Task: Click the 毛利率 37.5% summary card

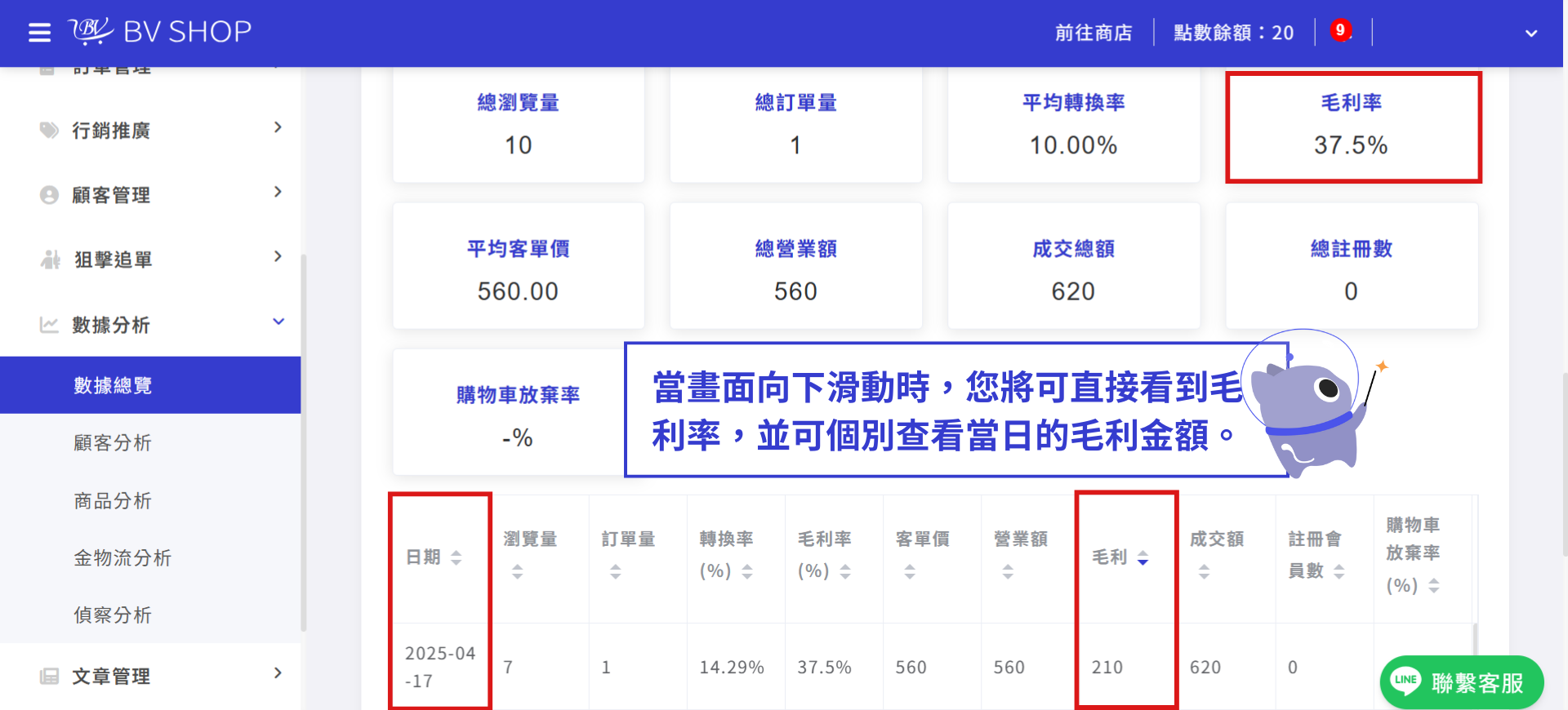Action: [x=1352, y=125]
